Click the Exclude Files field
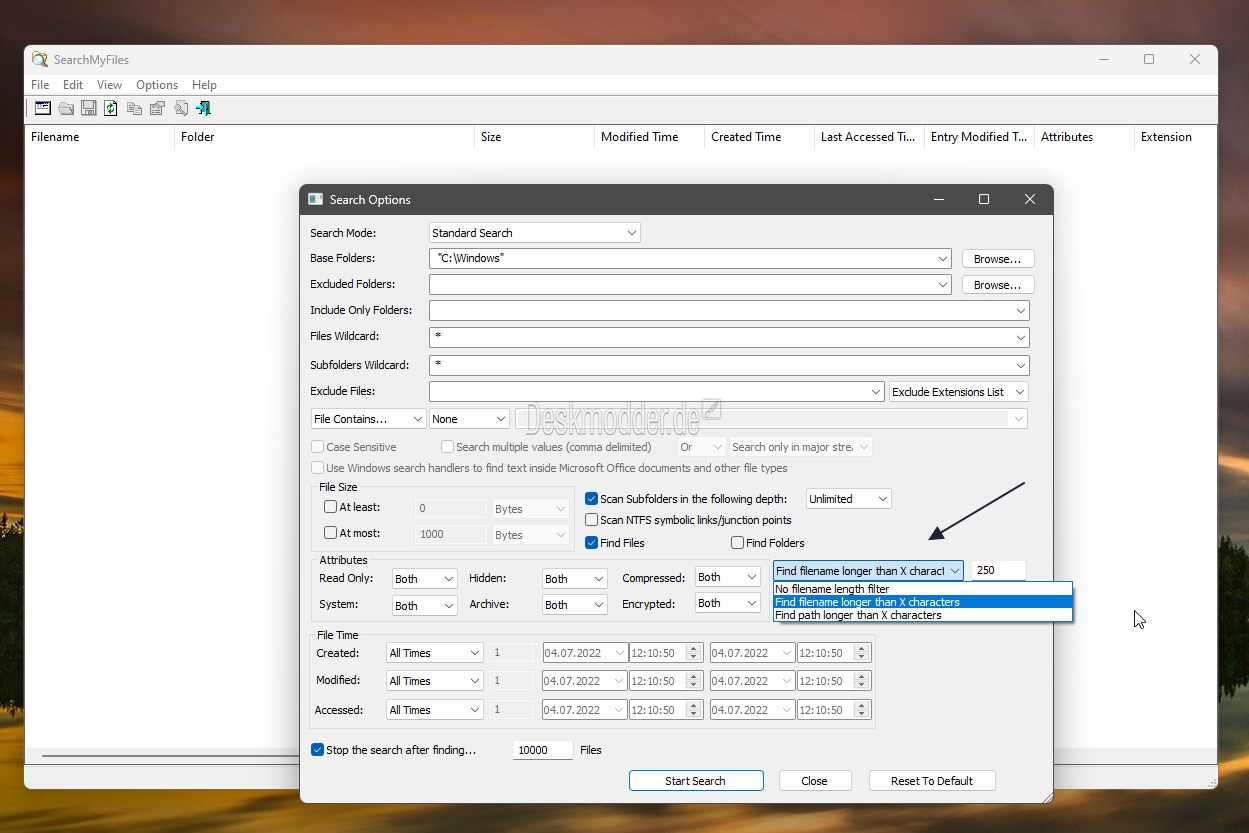Screen dimensions: 1249x833 [x=657, y=392]
